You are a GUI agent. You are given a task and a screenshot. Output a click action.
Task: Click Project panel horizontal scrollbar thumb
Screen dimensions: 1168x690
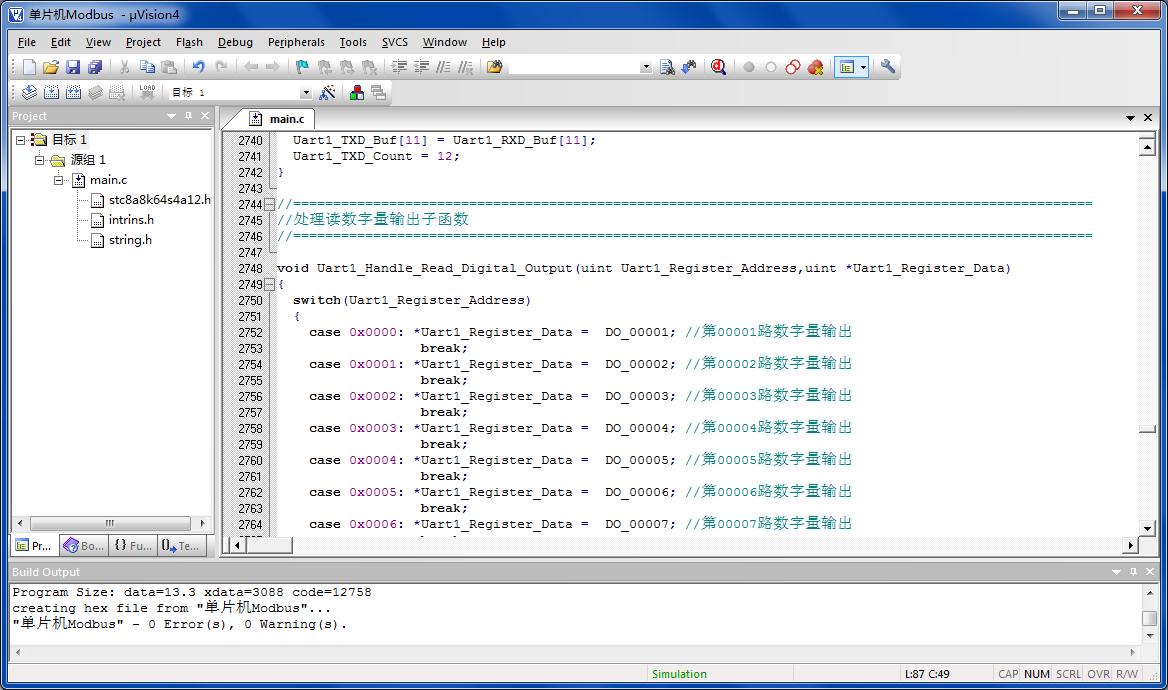pos(110,523)
